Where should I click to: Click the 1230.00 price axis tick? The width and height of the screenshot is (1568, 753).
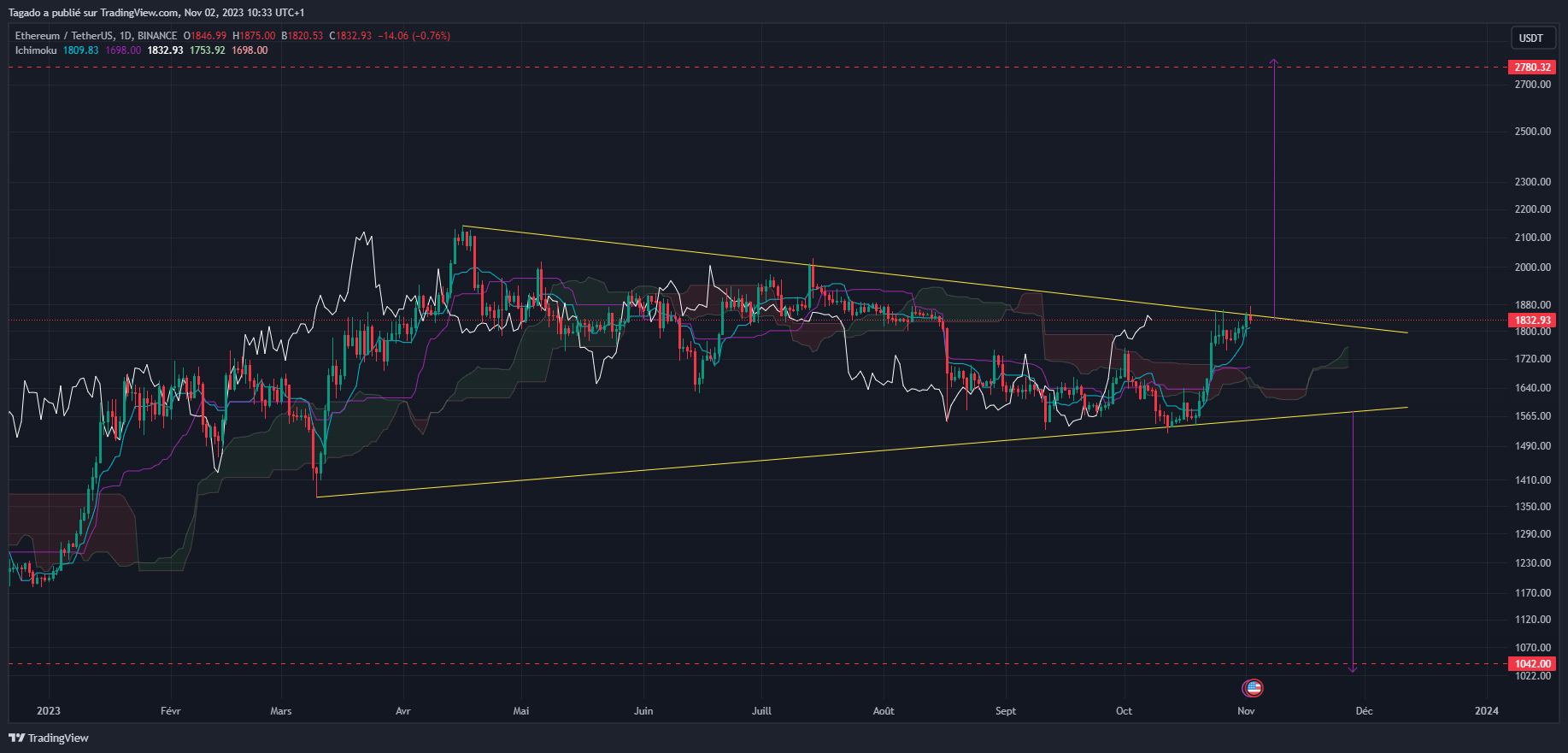click(x=1533, y=563)
